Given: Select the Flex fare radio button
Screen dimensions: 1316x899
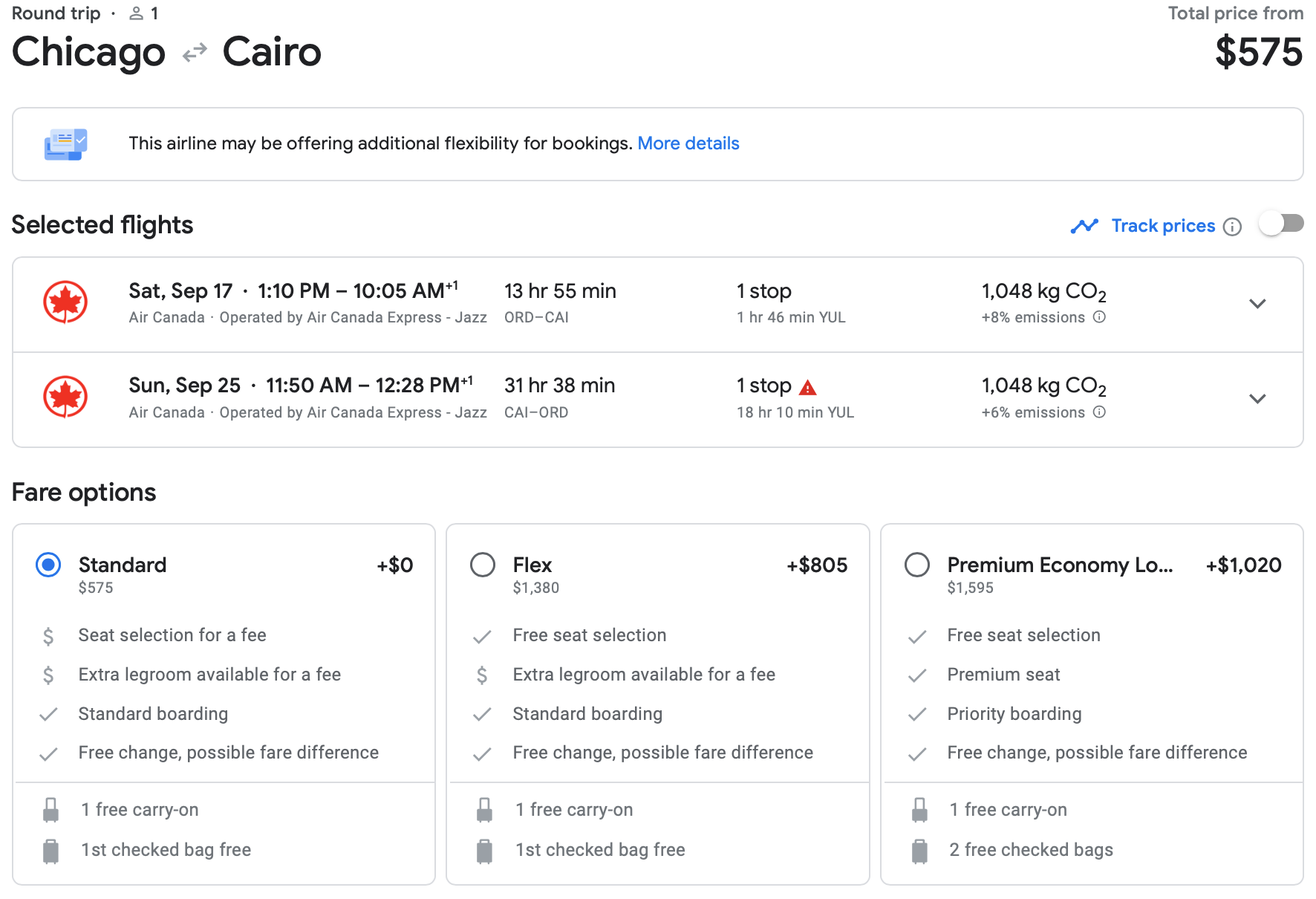Looking at the screenshot, I should click(483, 565).
